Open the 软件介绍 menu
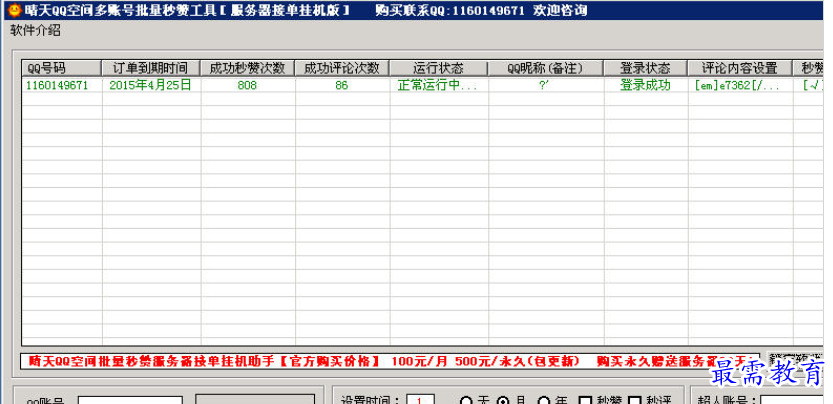This screenshot has width=833, height=404. (36, 31)
